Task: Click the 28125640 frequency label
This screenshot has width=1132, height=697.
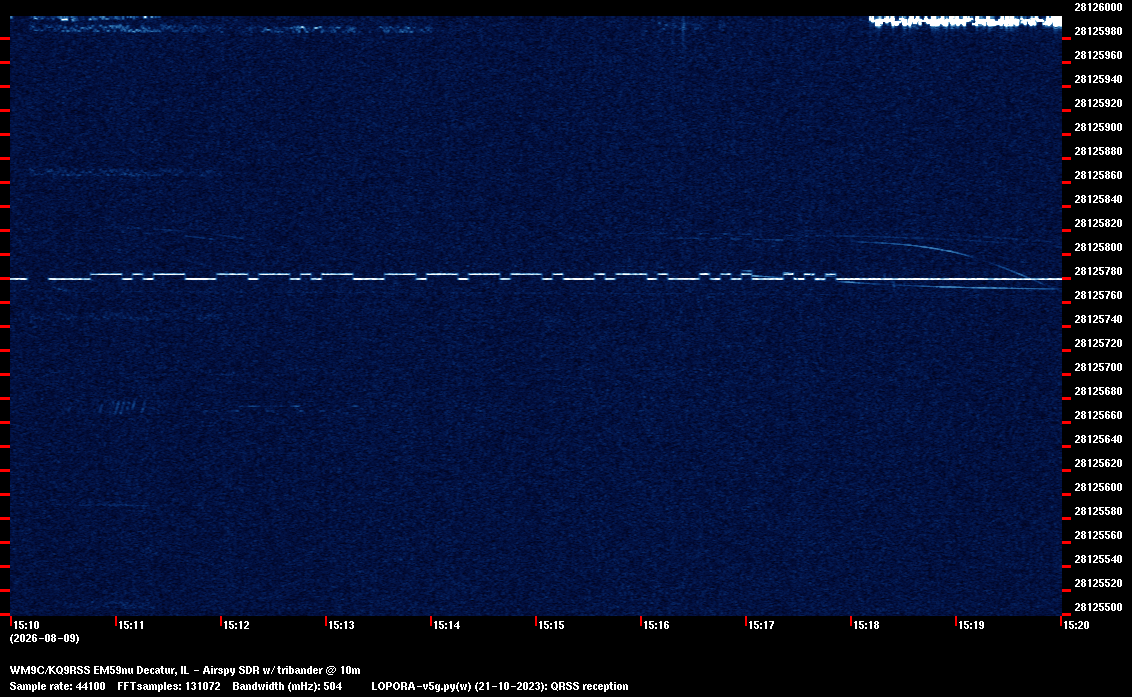Action: pyautogui.click(x=1099, y=439)
